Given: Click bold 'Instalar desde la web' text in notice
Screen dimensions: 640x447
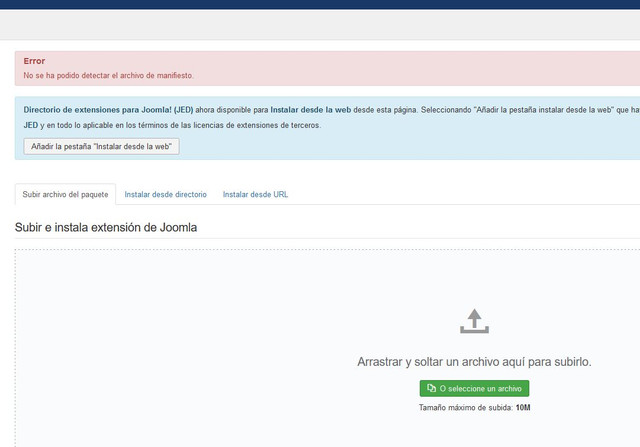Looking at the screenshot, I should 311,110.
